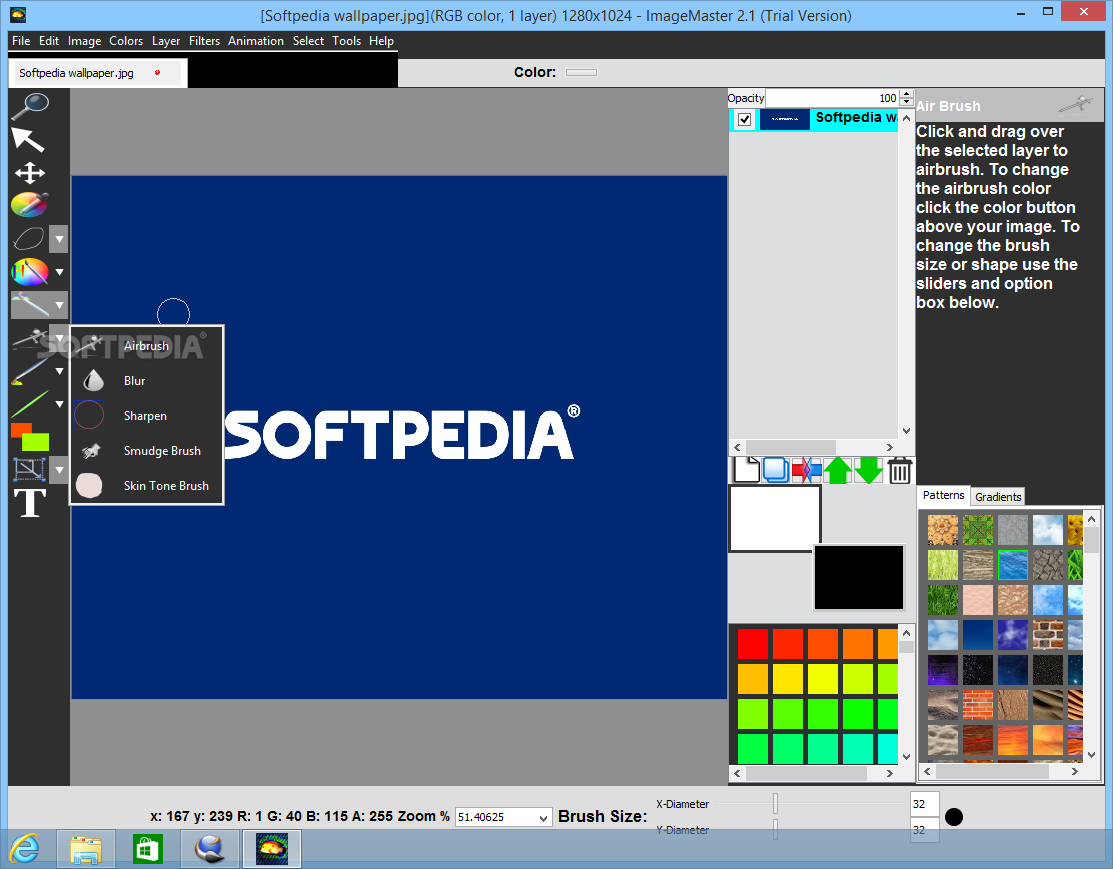1113x869 pixels.
Task: Open the Tools menu
Action: click(x=346, y=41)
